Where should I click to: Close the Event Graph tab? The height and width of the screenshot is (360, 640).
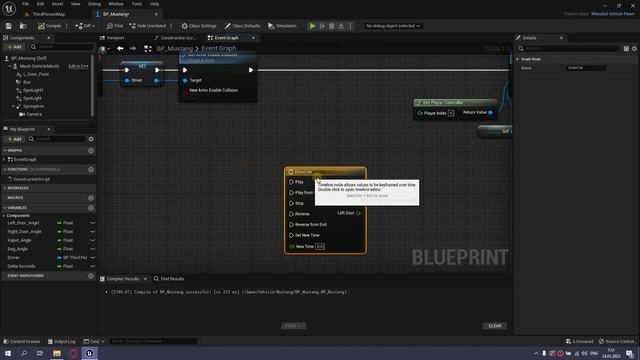point(253,38)
